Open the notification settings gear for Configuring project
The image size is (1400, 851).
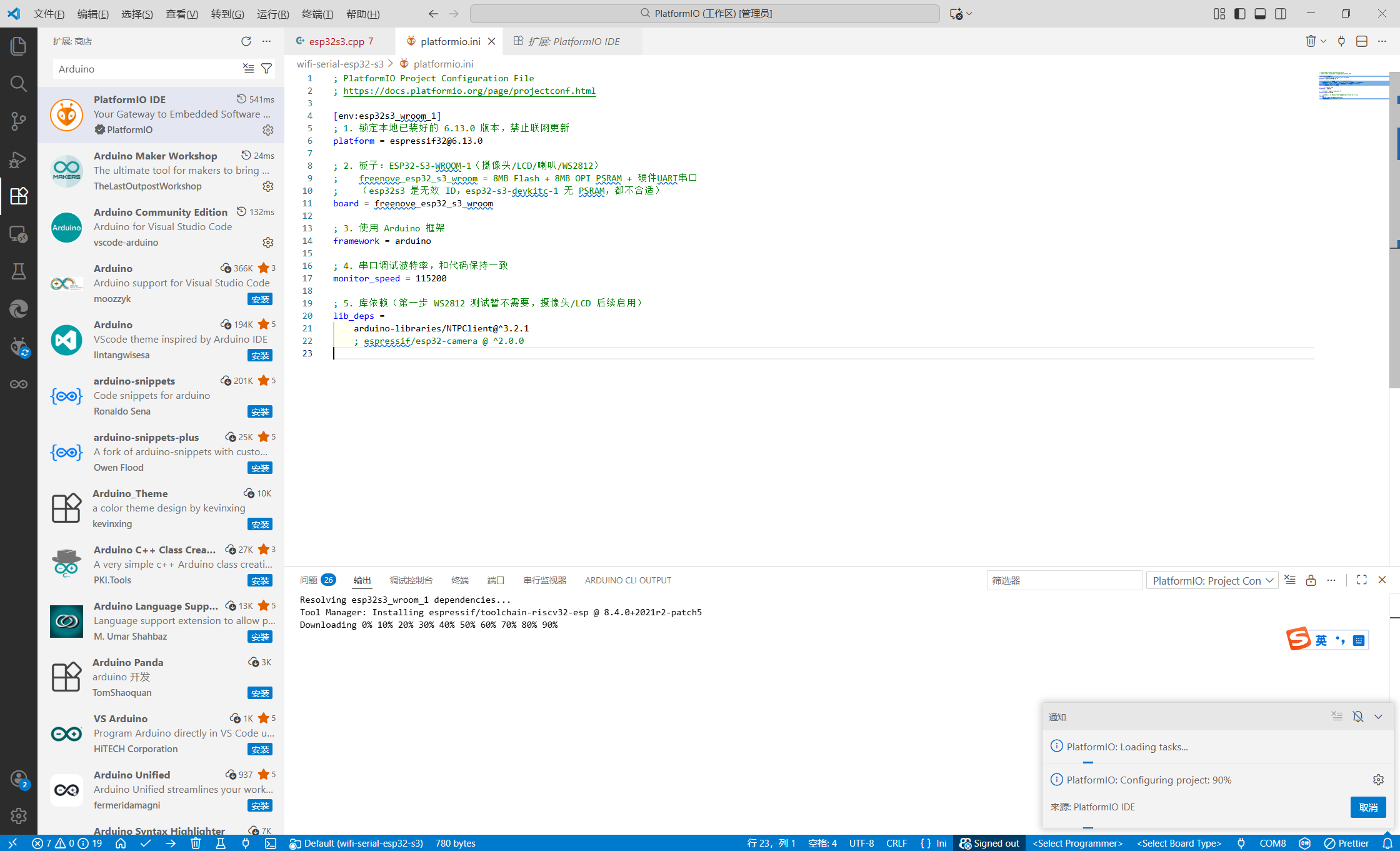[1378, 780]
